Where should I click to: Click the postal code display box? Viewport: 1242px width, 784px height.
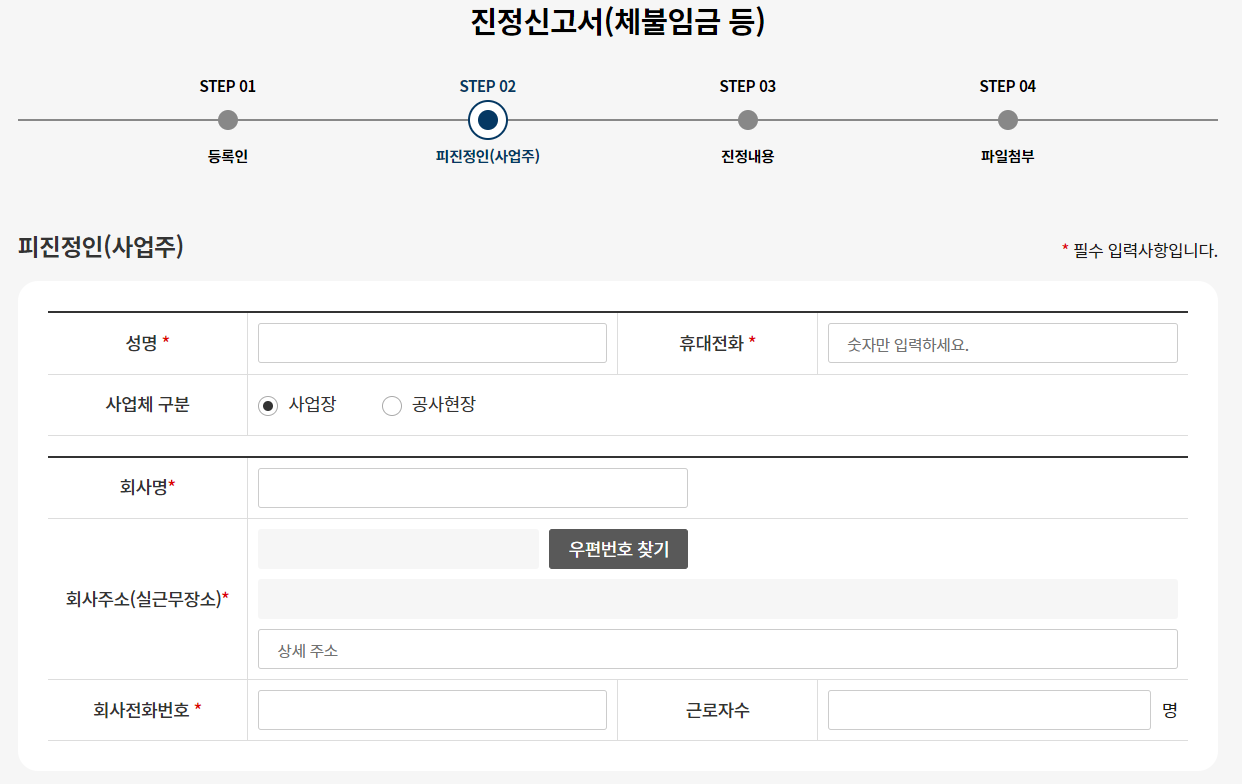397,549
